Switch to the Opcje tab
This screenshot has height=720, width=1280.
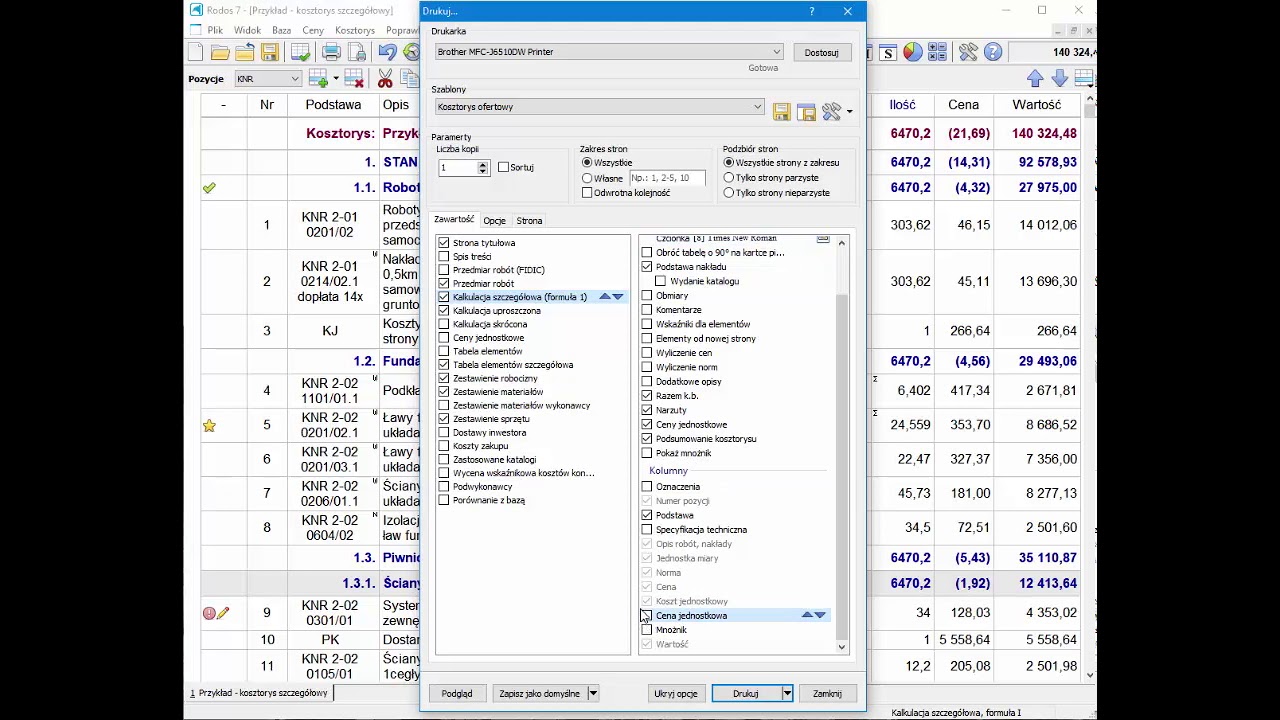click(x=494, y=221)
